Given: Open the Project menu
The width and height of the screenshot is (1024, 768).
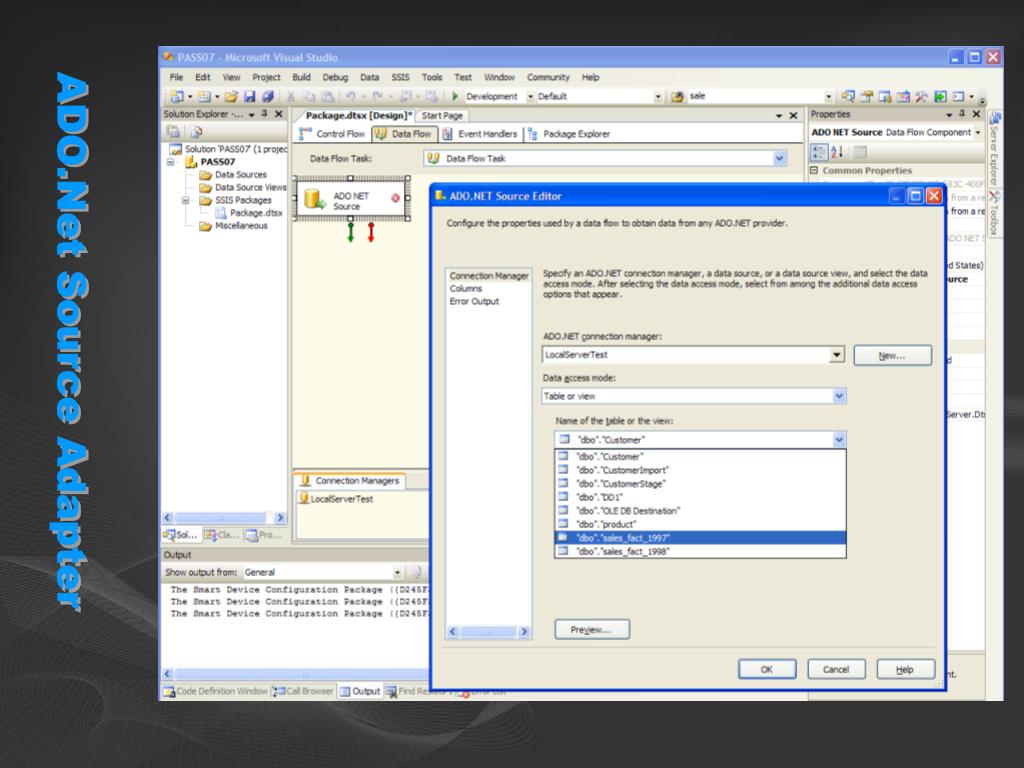Looking at the screenshot, I should (x=266, y=77).
